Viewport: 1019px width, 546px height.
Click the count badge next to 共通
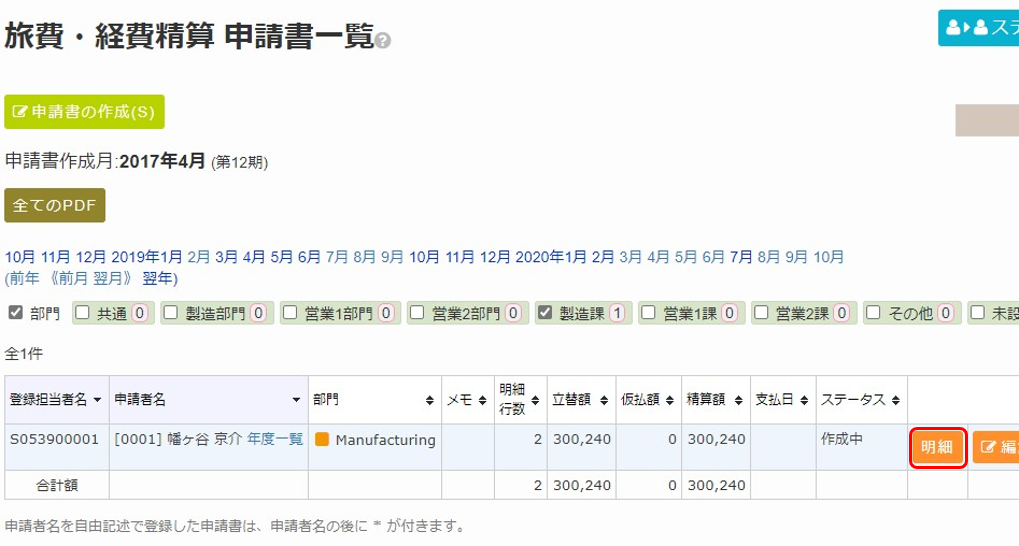click(x=140, y=313)
